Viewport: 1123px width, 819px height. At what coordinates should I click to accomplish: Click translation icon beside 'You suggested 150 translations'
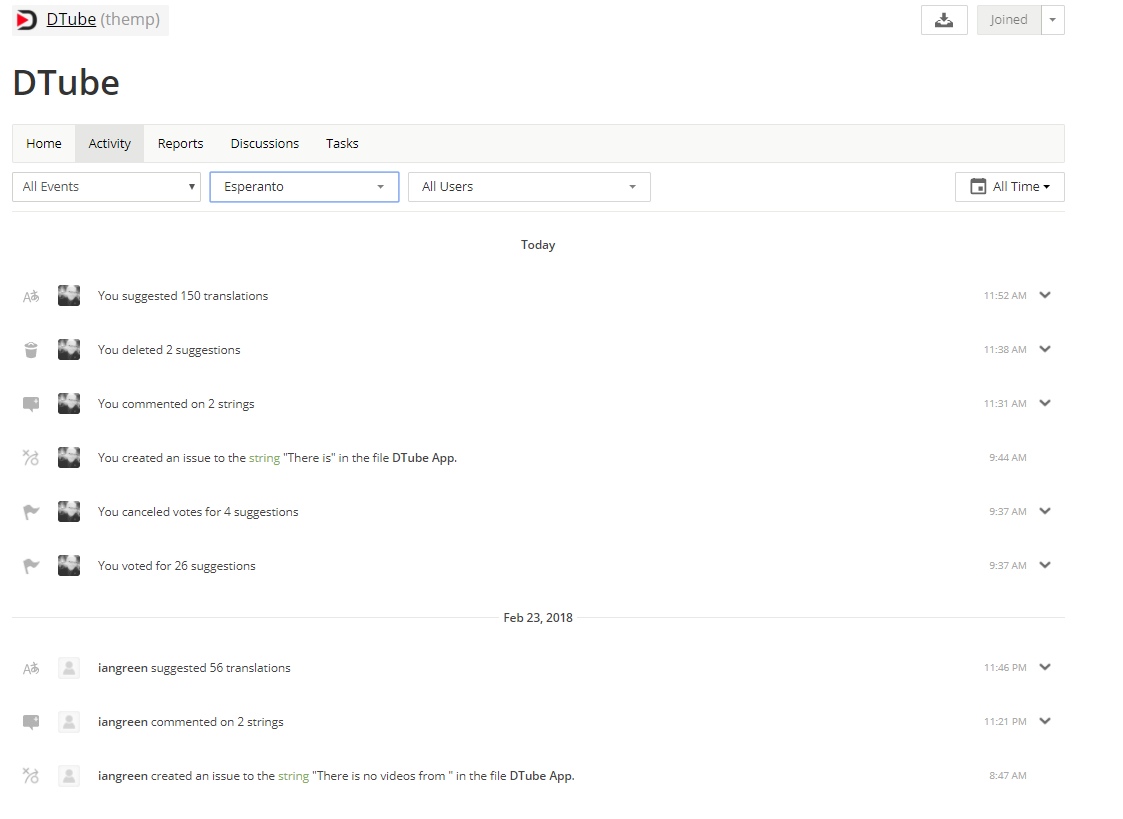[x=31, y=296]
